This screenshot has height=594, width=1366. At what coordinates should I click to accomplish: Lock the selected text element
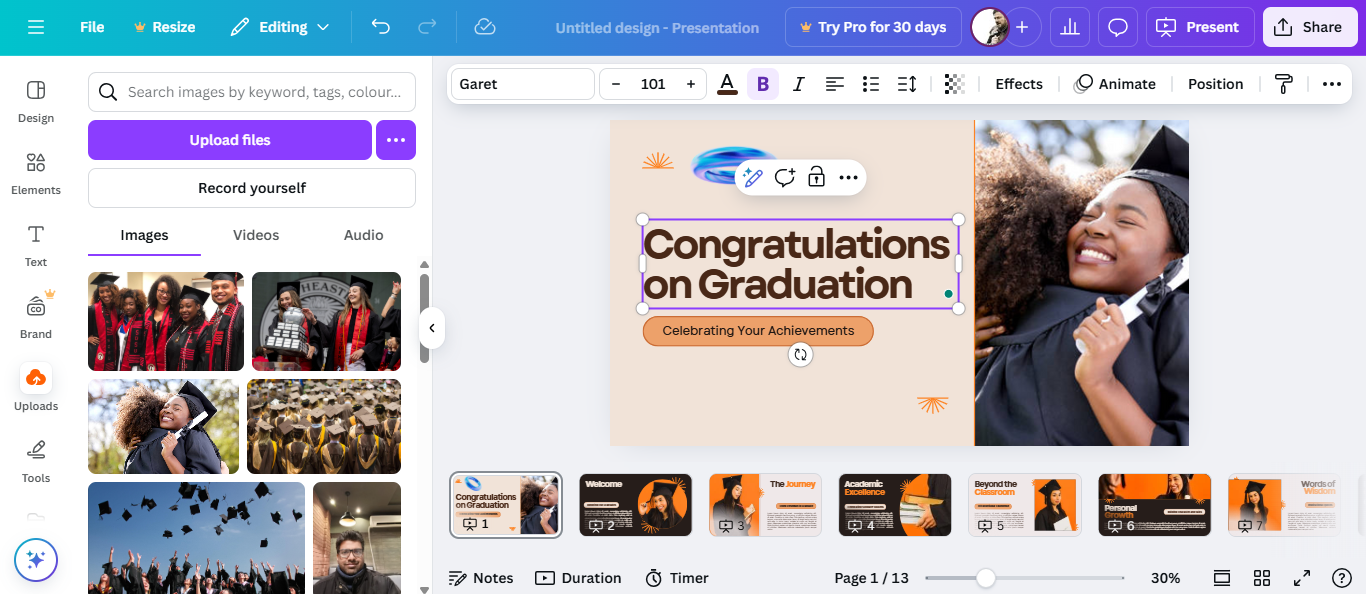816,178
